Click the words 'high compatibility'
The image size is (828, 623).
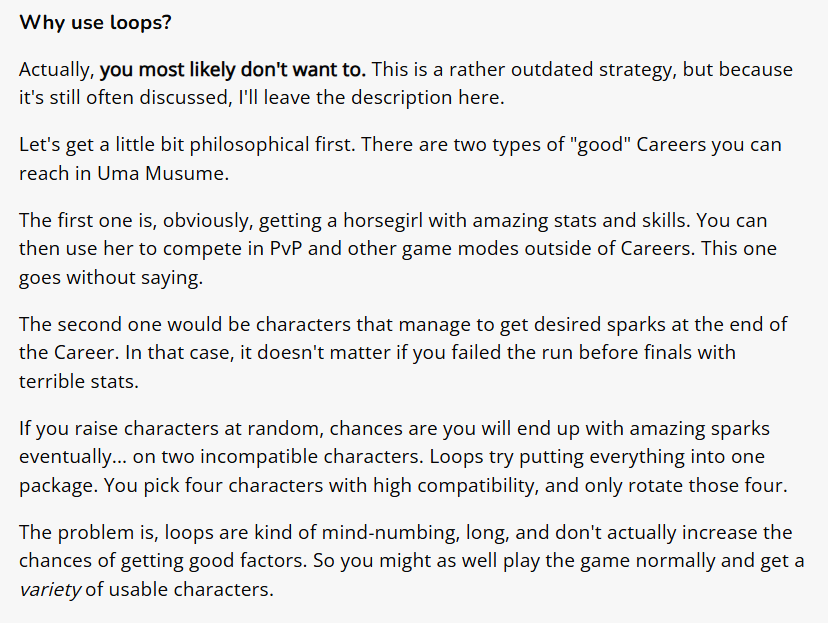(x=455, y=485)
